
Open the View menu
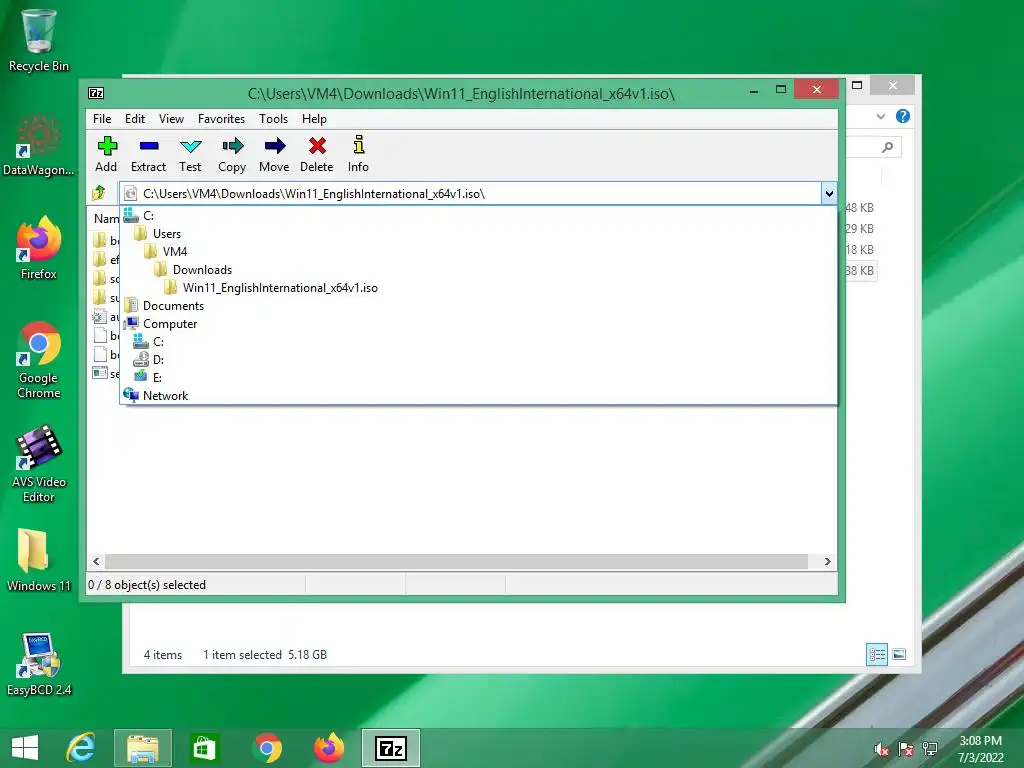171,119
